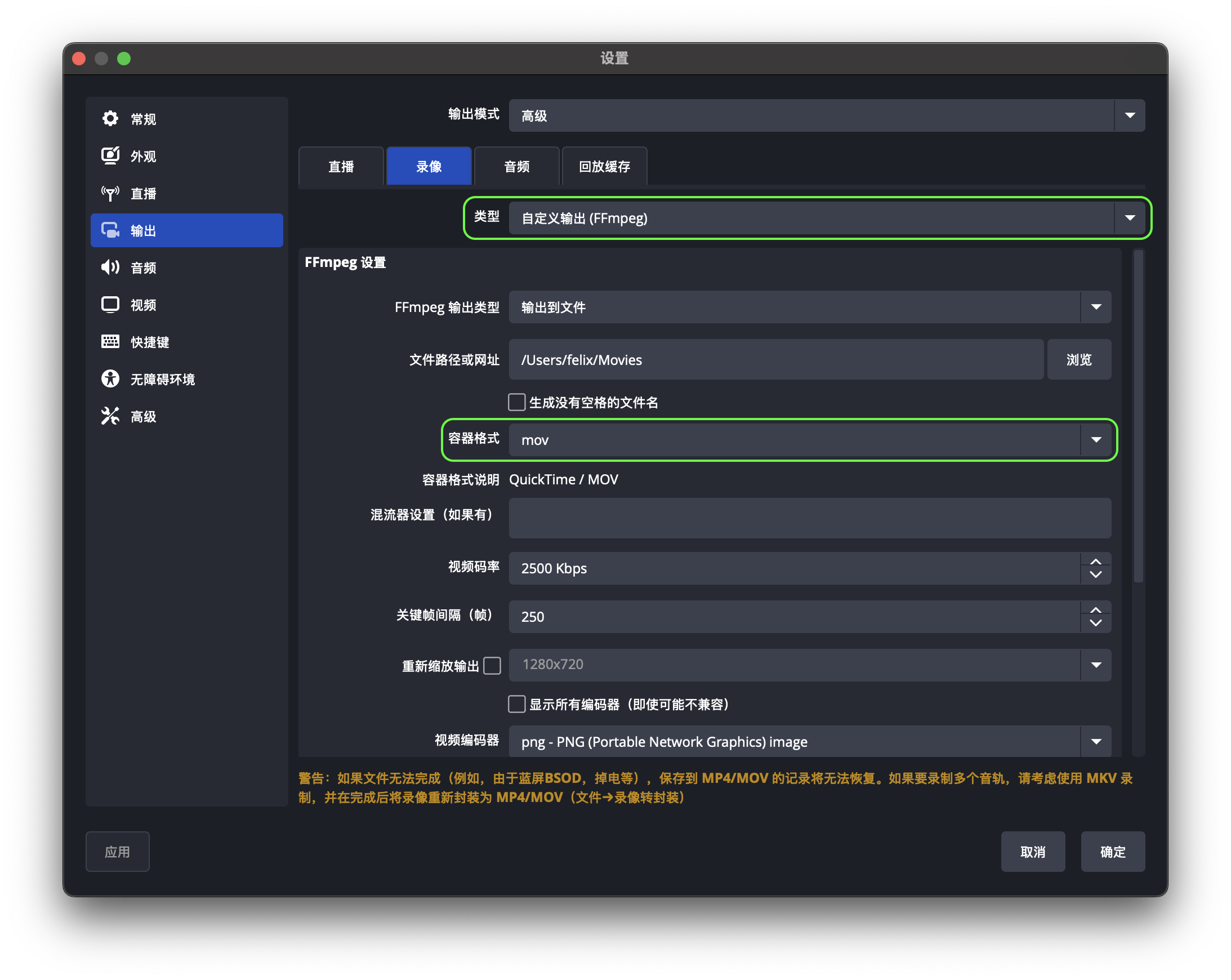Go to 快捷键 settings page

[x=187, y=341]
